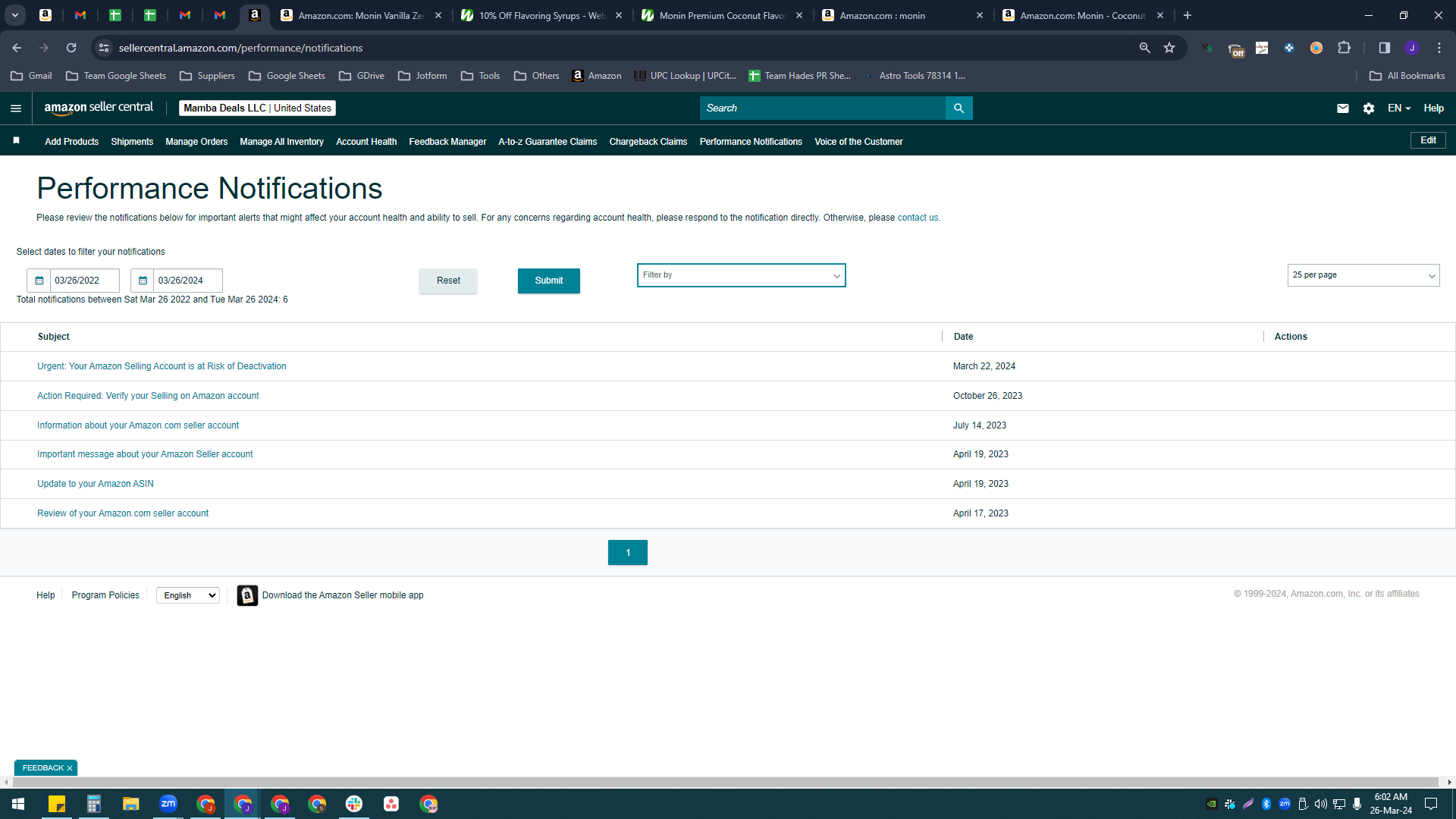The width and height of the screenshot is (1456, 819).
Task: Open the end date calendar icon
Action: [x=143, y=281]
